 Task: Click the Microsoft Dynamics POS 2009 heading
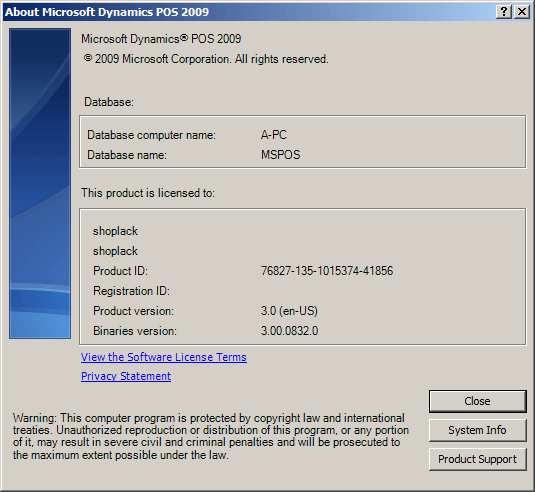pos(161,39)
